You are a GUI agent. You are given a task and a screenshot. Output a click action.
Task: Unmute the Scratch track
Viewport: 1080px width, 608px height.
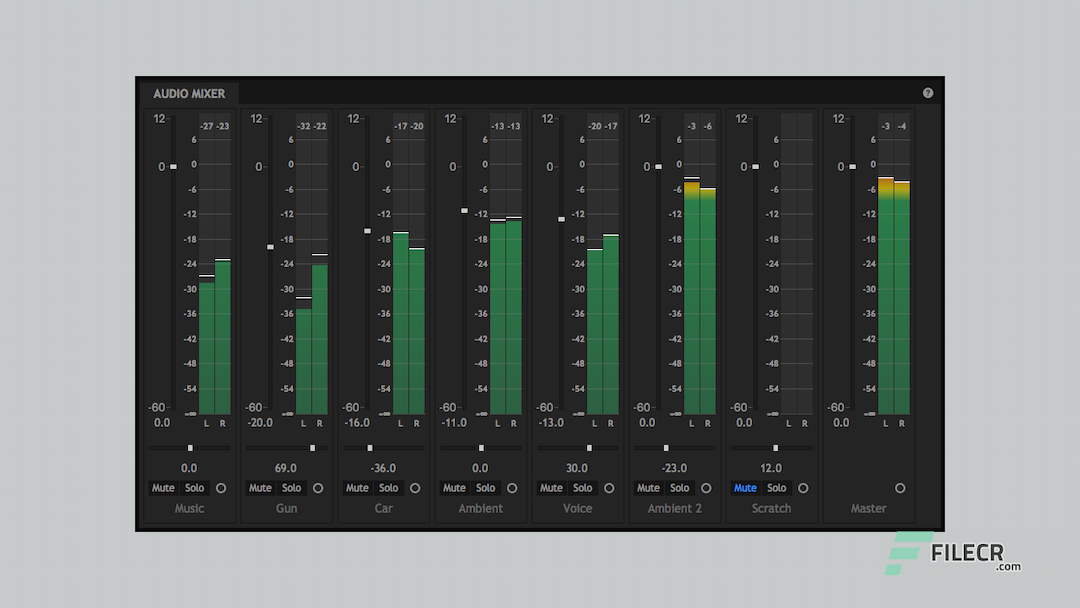745,488
